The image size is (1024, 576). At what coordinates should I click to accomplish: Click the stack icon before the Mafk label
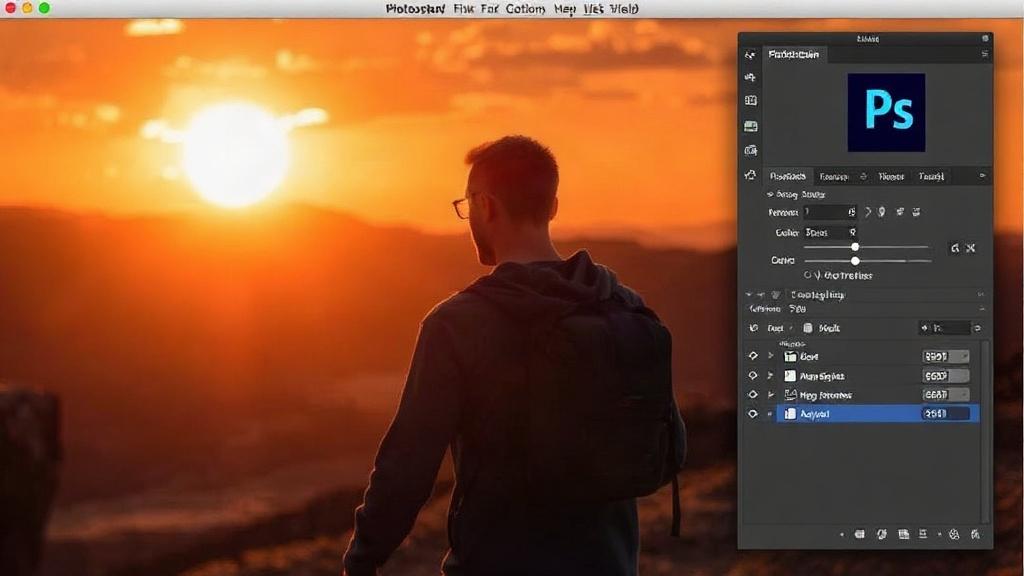pos(808,328)
